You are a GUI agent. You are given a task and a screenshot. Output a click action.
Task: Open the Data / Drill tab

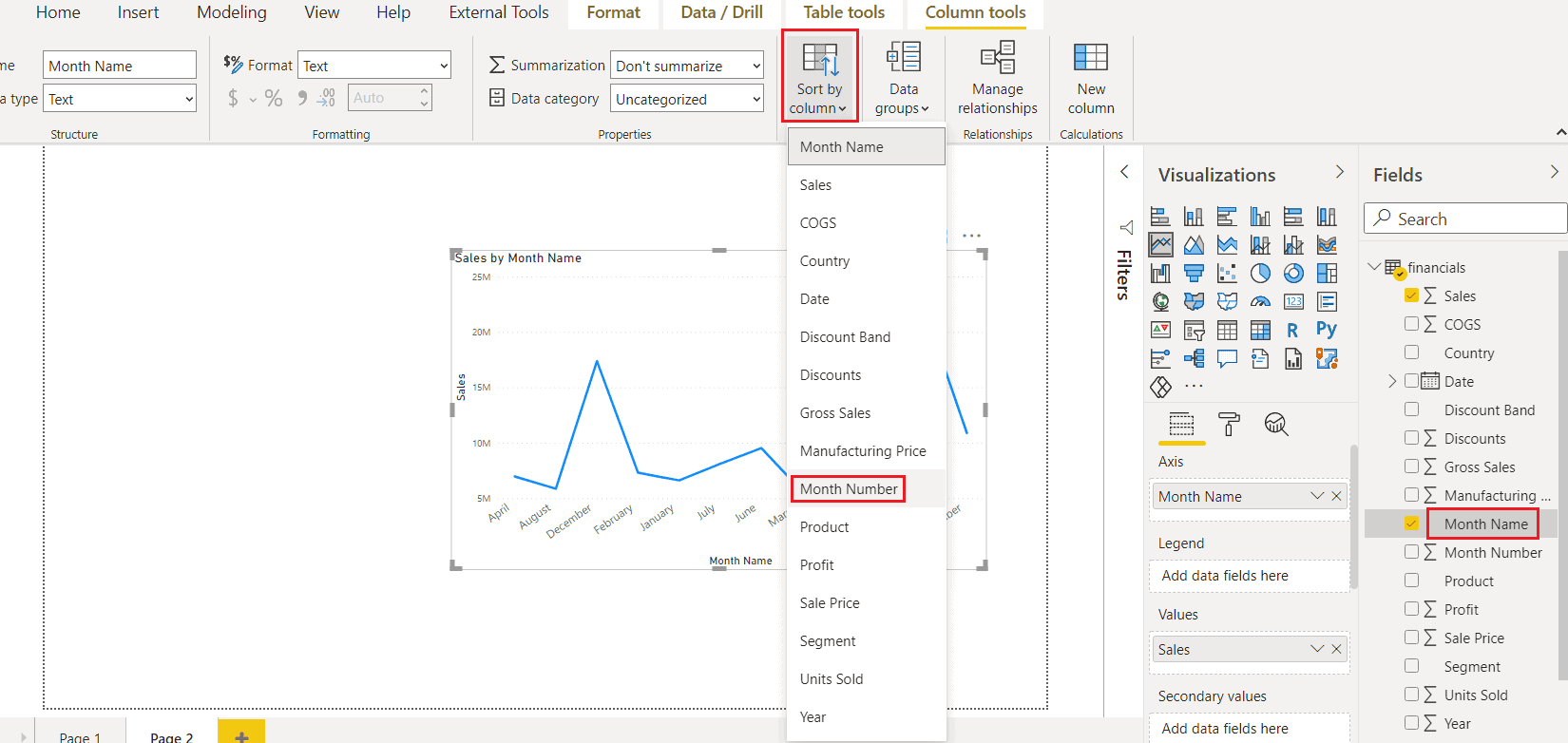[x=721, y=12]
